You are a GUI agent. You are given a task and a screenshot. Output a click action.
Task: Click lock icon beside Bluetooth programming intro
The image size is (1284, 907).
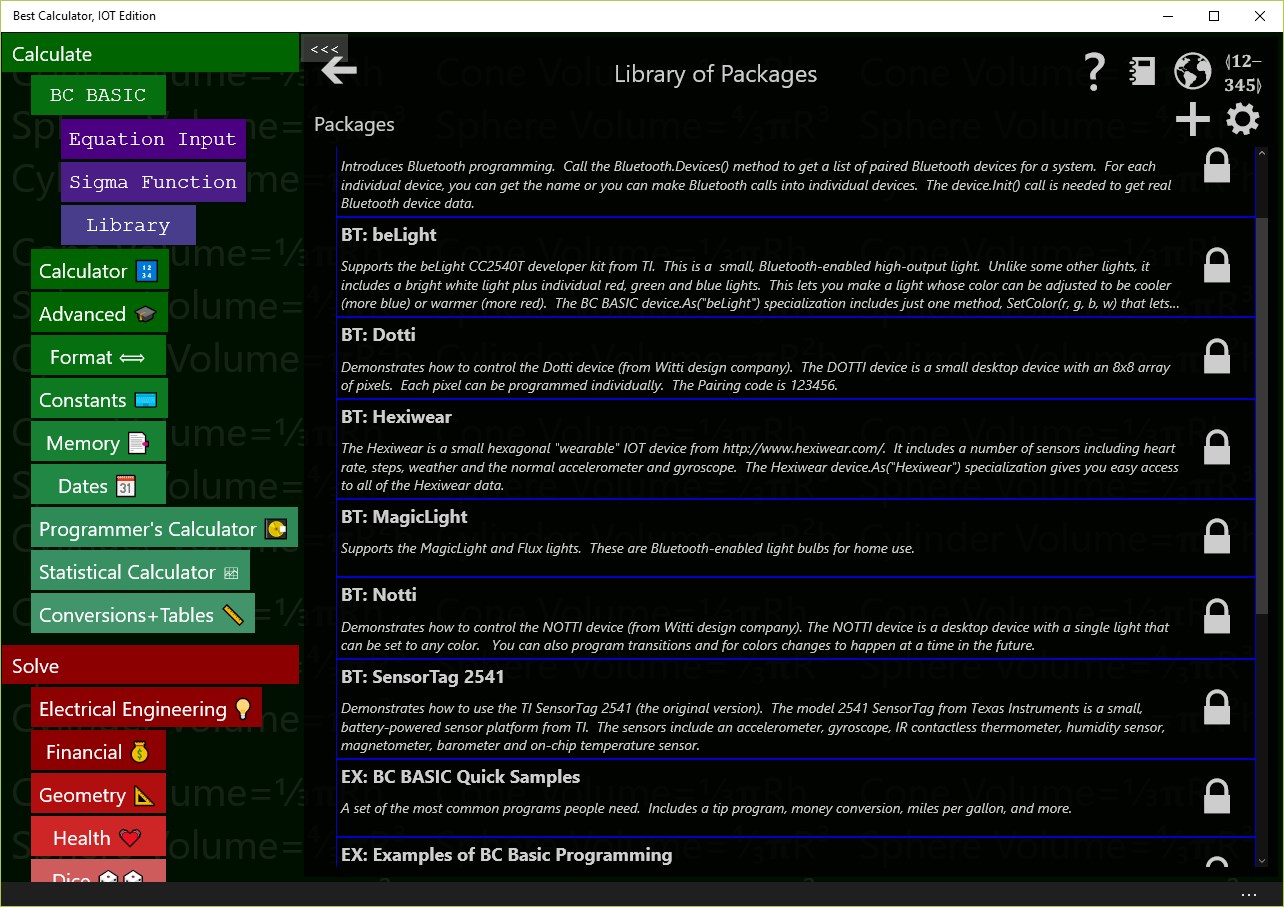pyautogui.click(x=1217, y=166)
